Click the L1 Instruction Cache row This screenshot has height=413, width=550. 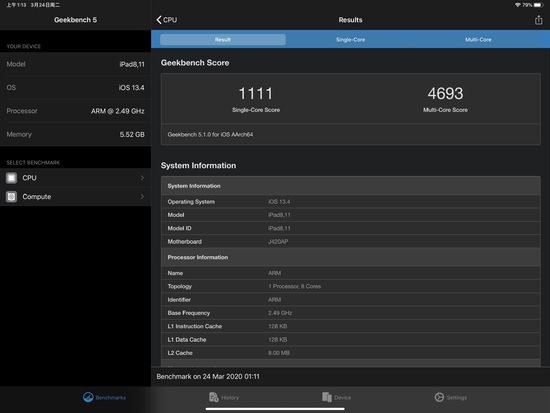click(x=350, y=326)
